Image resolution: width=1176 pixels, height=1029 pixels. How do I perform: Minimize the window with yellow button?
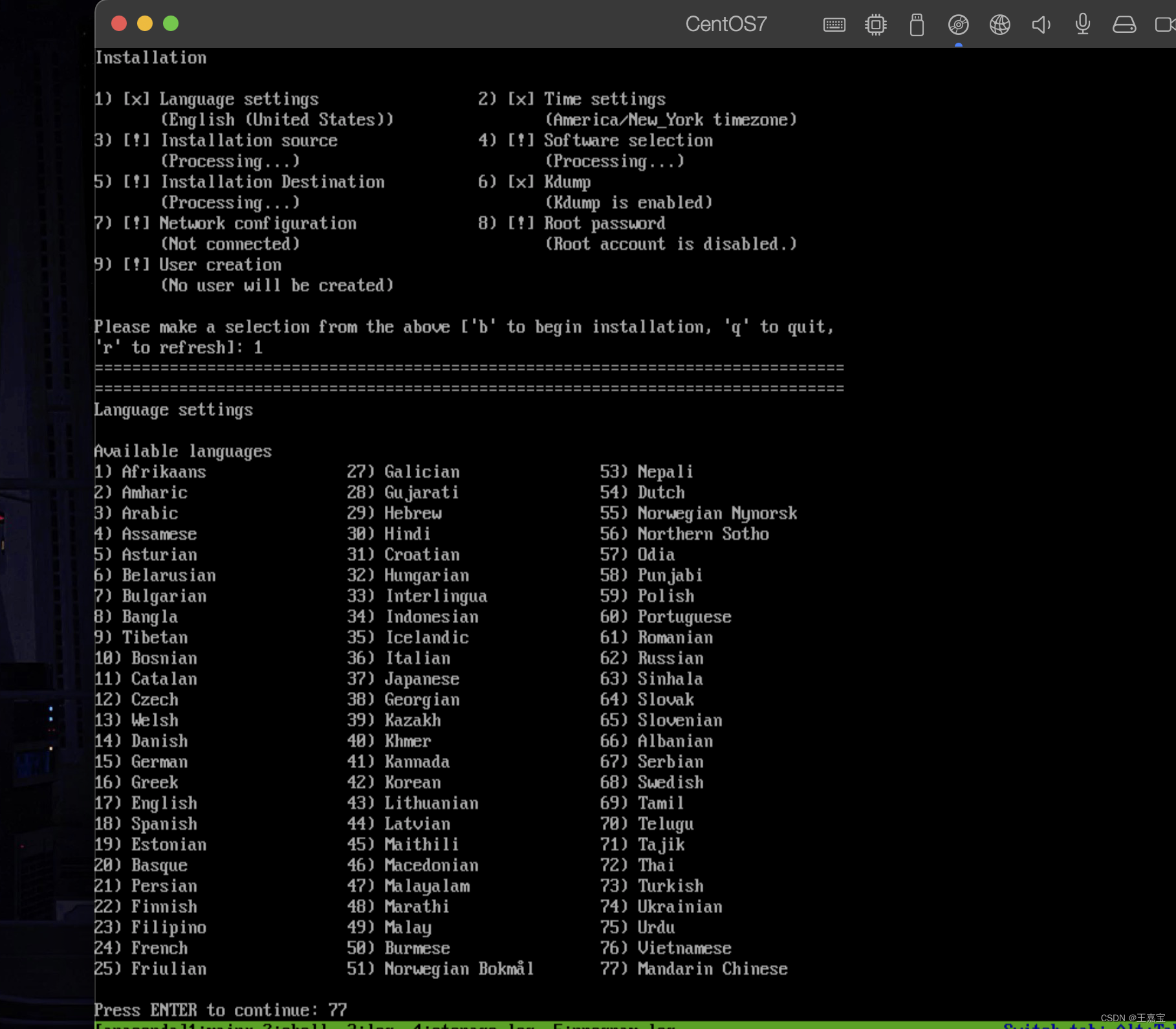145,24
